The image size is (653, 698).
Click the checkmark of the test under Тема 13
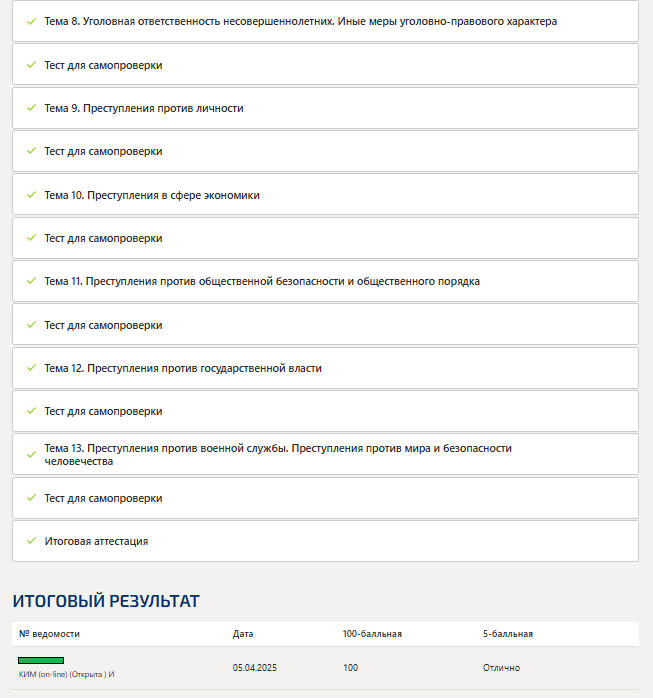pyautogui.click(x=31, y=498)
